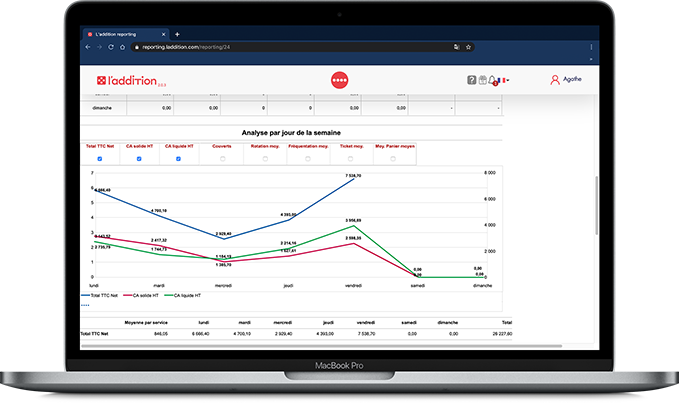
Task: Open the browser three-dot menu
Action: (589, 47)
